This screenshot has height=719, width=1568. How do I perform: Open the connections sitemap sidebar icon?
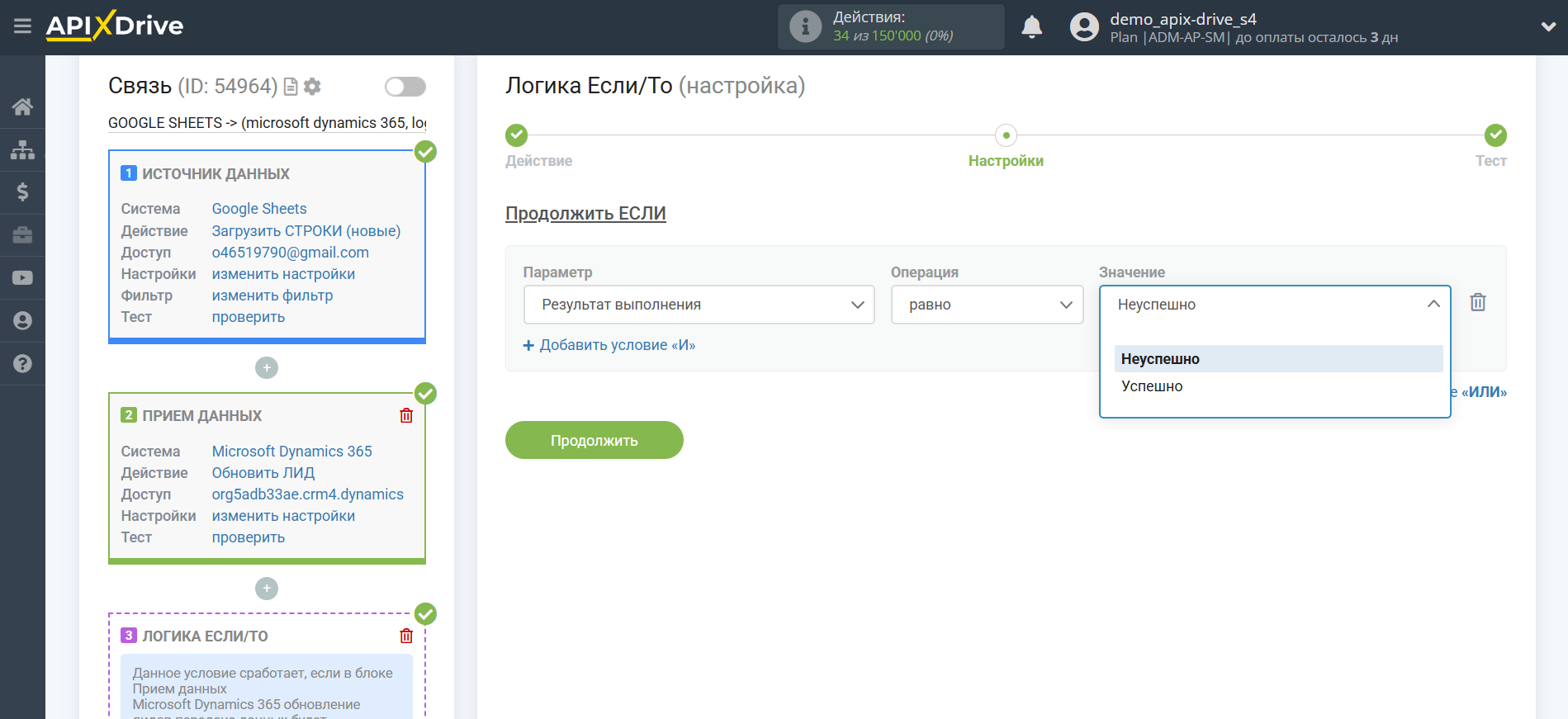[22, 149]
